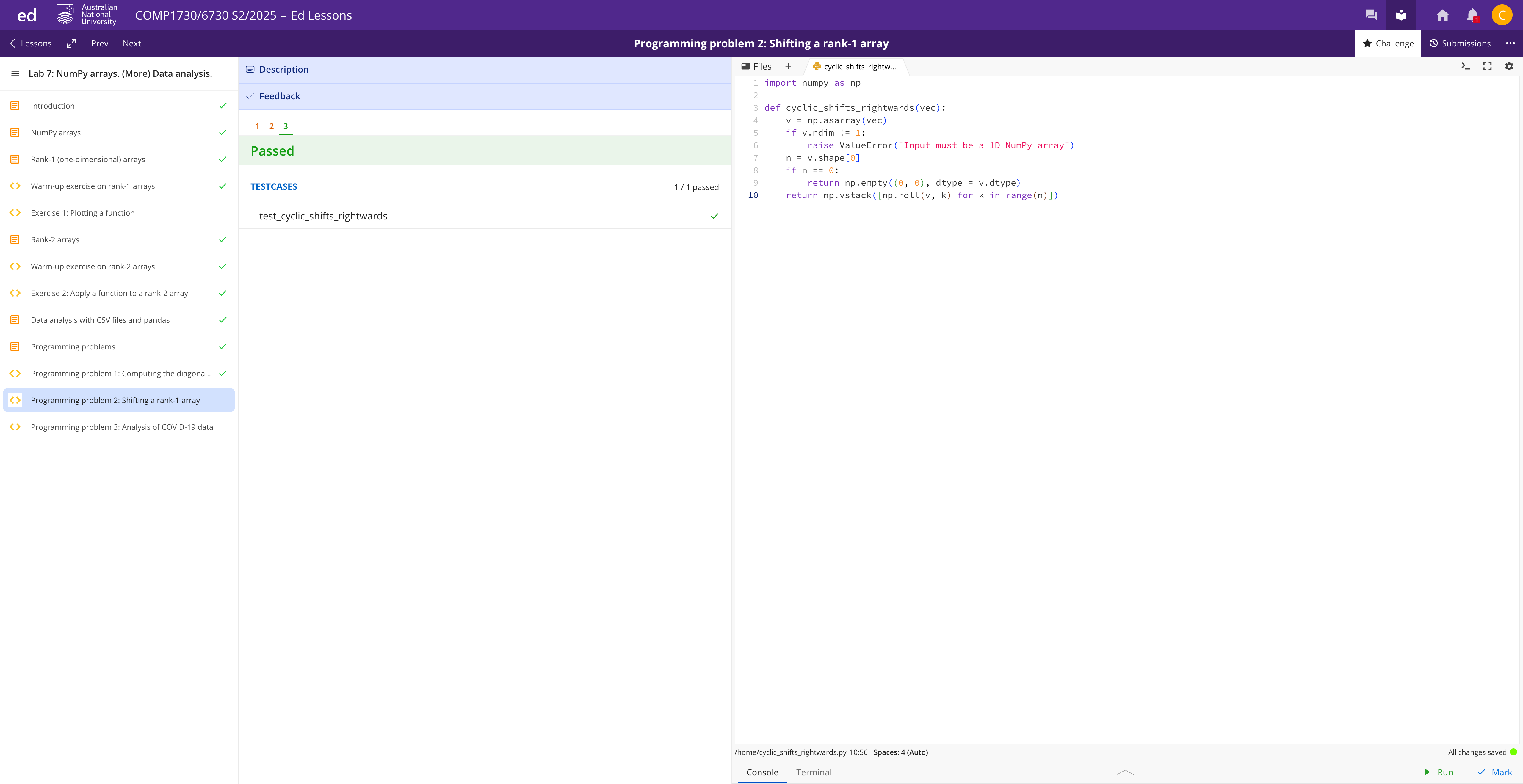Mark the submission

[1494, 772]
